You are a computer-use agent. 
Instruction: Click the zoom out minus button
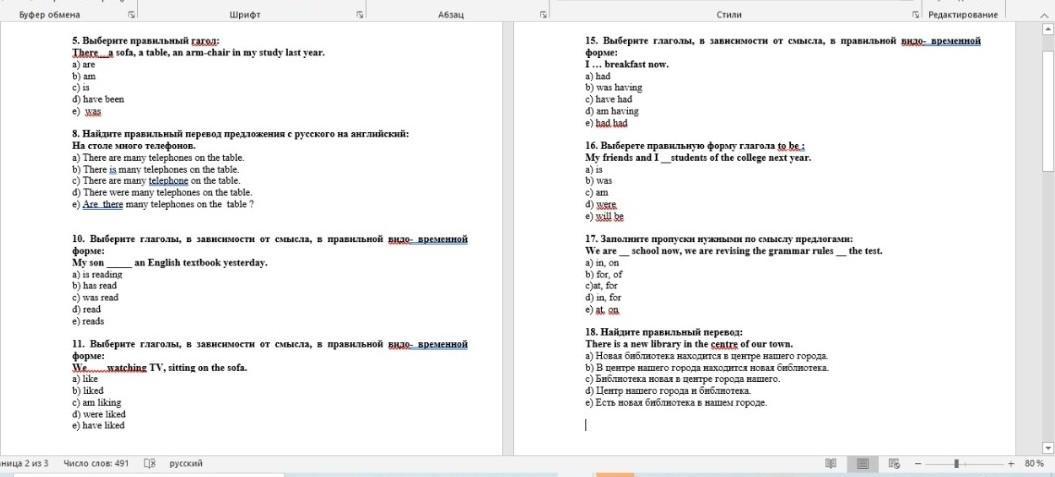[918, 464]
